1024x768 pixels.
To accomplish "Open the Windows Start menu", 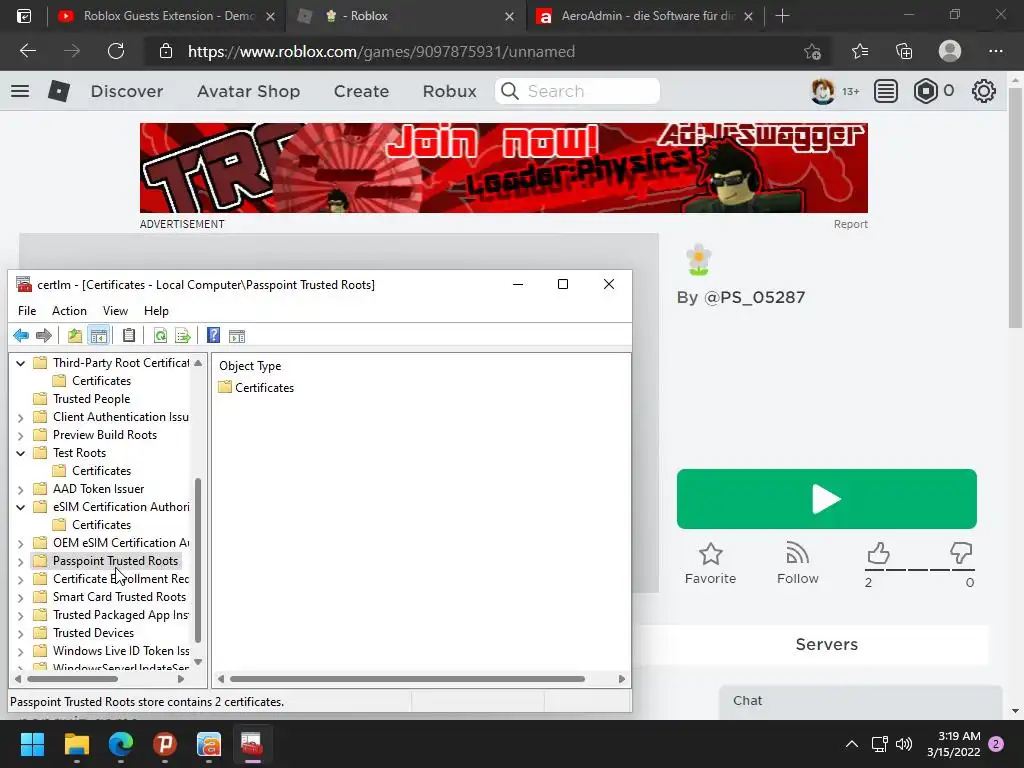I will (32, 744).
